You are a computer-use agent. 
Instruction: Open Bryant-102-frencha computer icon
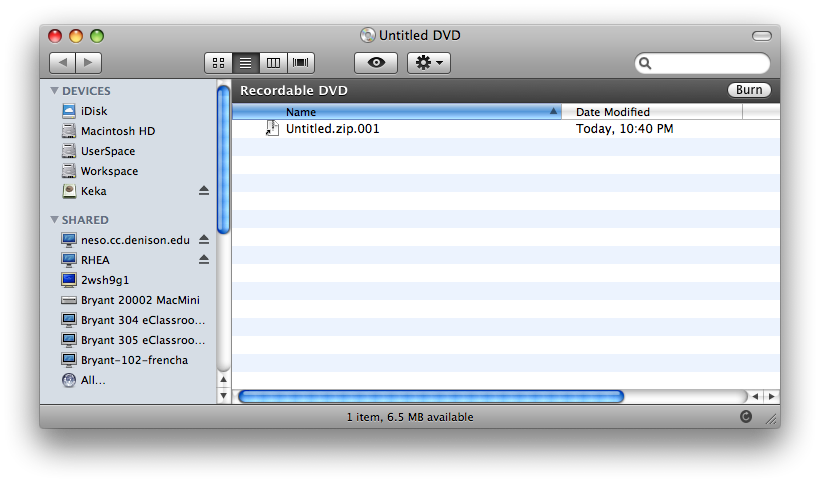pyautogui.click(x=69, y=360)
